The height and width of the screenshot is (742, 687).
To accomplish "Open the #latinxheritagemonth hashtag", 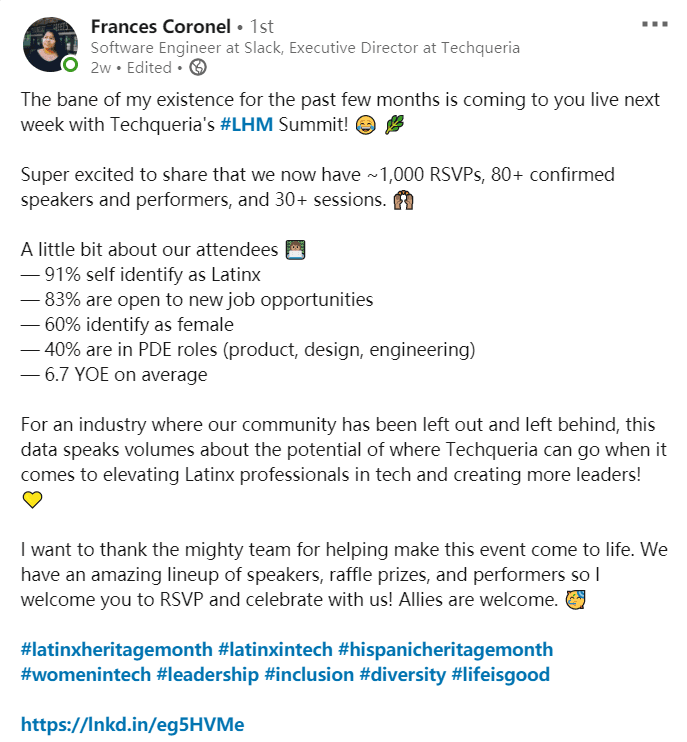I will click(x=115, y=649).
